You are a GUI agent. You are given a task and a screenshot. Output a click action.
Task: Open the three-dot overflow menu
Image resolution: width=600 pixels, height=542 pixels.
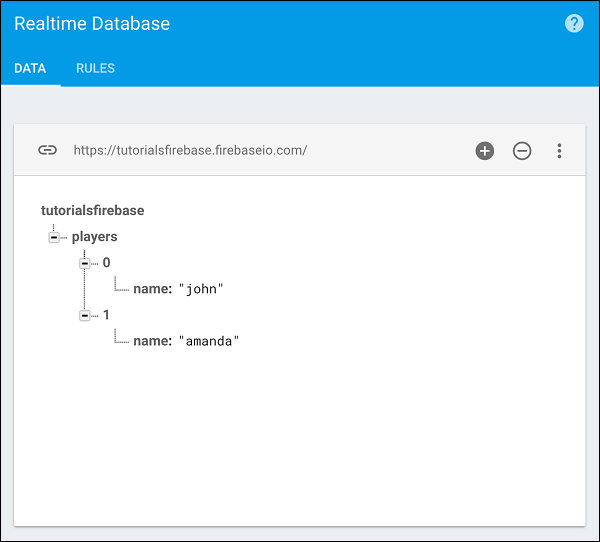coord(559,151)
